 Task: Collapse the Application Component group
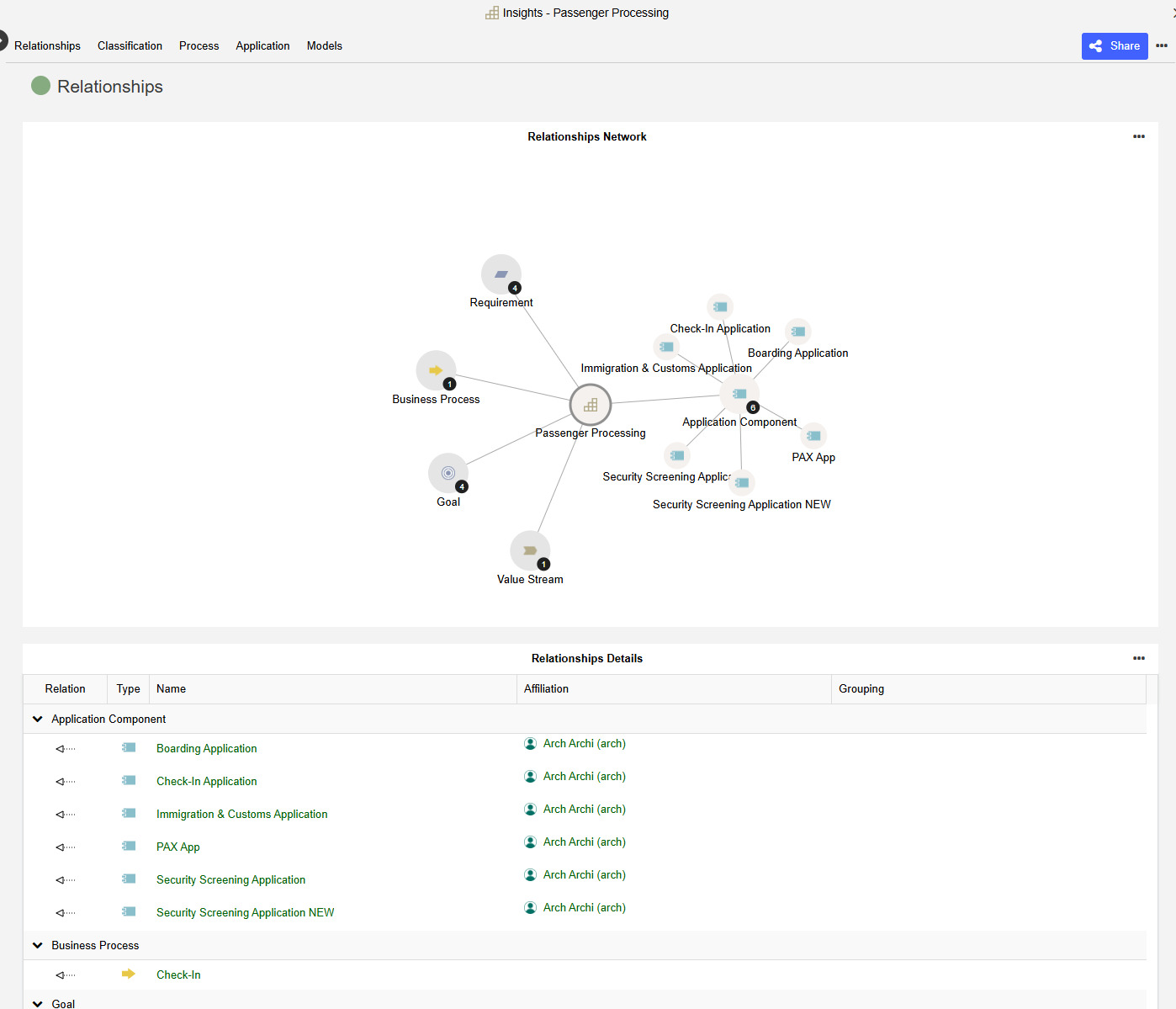[37, 719]
